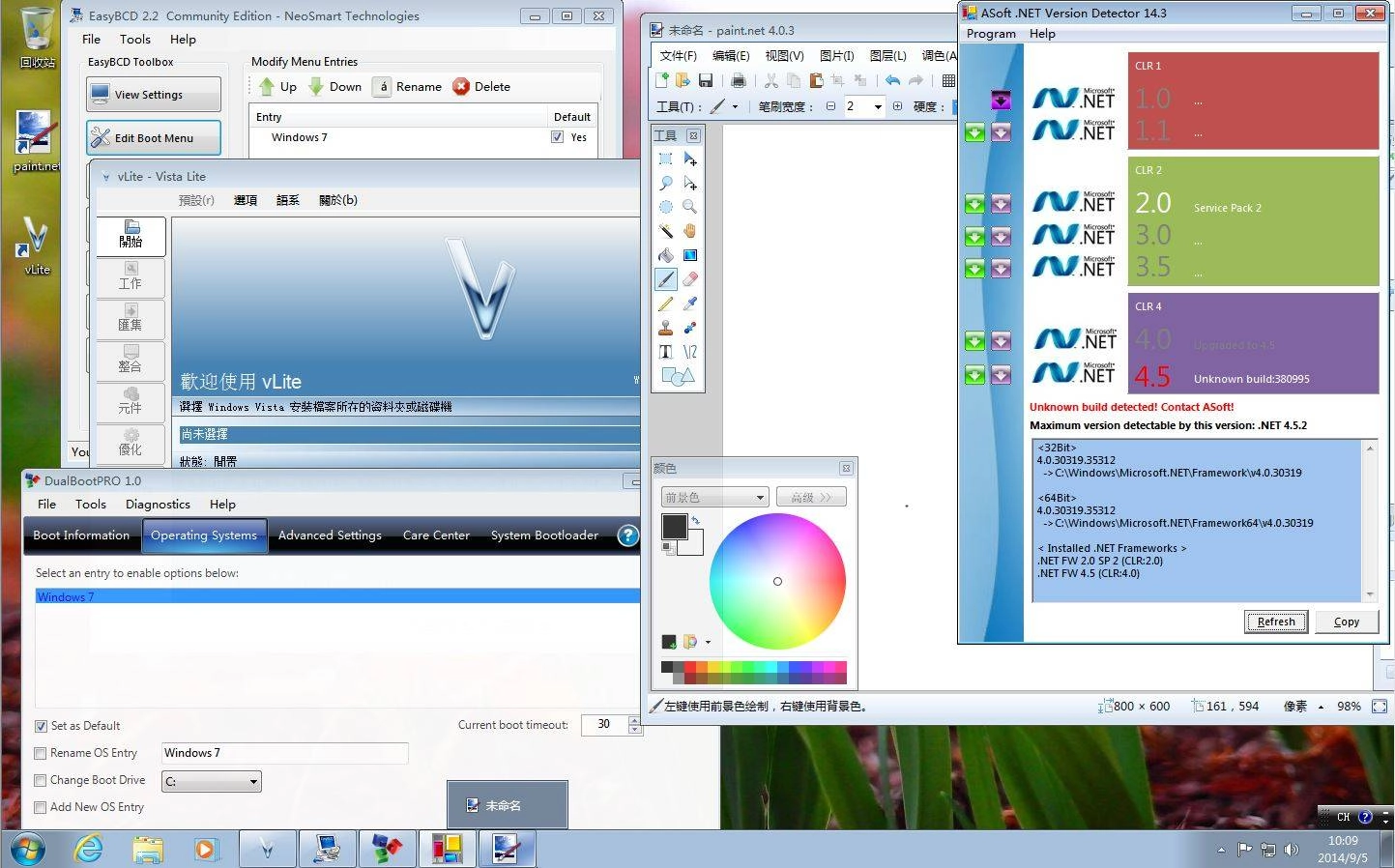Click the Rename OS Entry text field
This screenshot has height=868, width=1395.
pos(284,753)
